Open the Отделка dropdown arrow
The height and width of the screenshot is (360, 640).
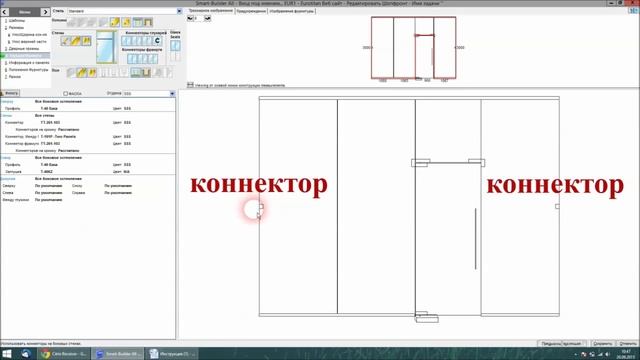click(172, 93)
